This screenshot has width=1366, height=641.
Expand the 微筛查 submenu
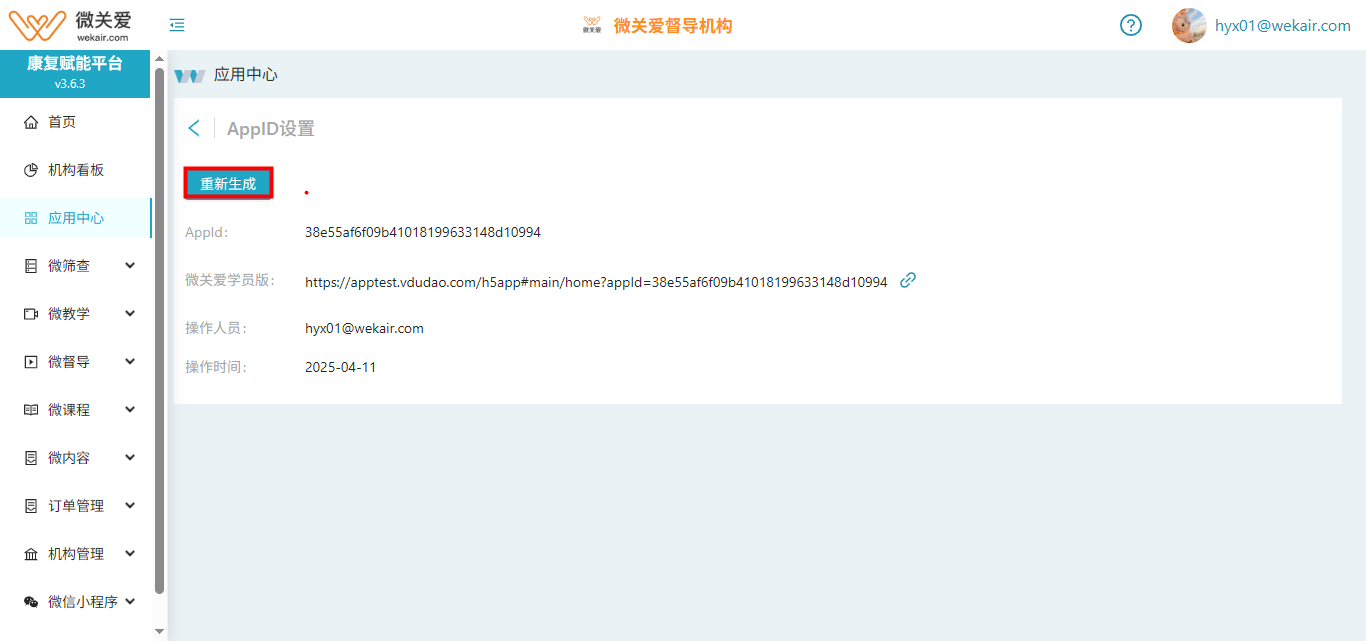point(130,266)
